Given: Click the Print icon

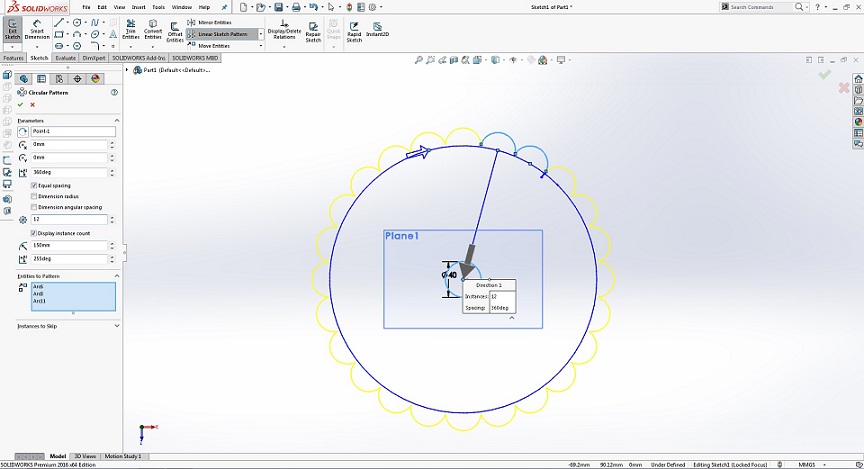Looking at the screenshot, I should [x=296, y=7].
